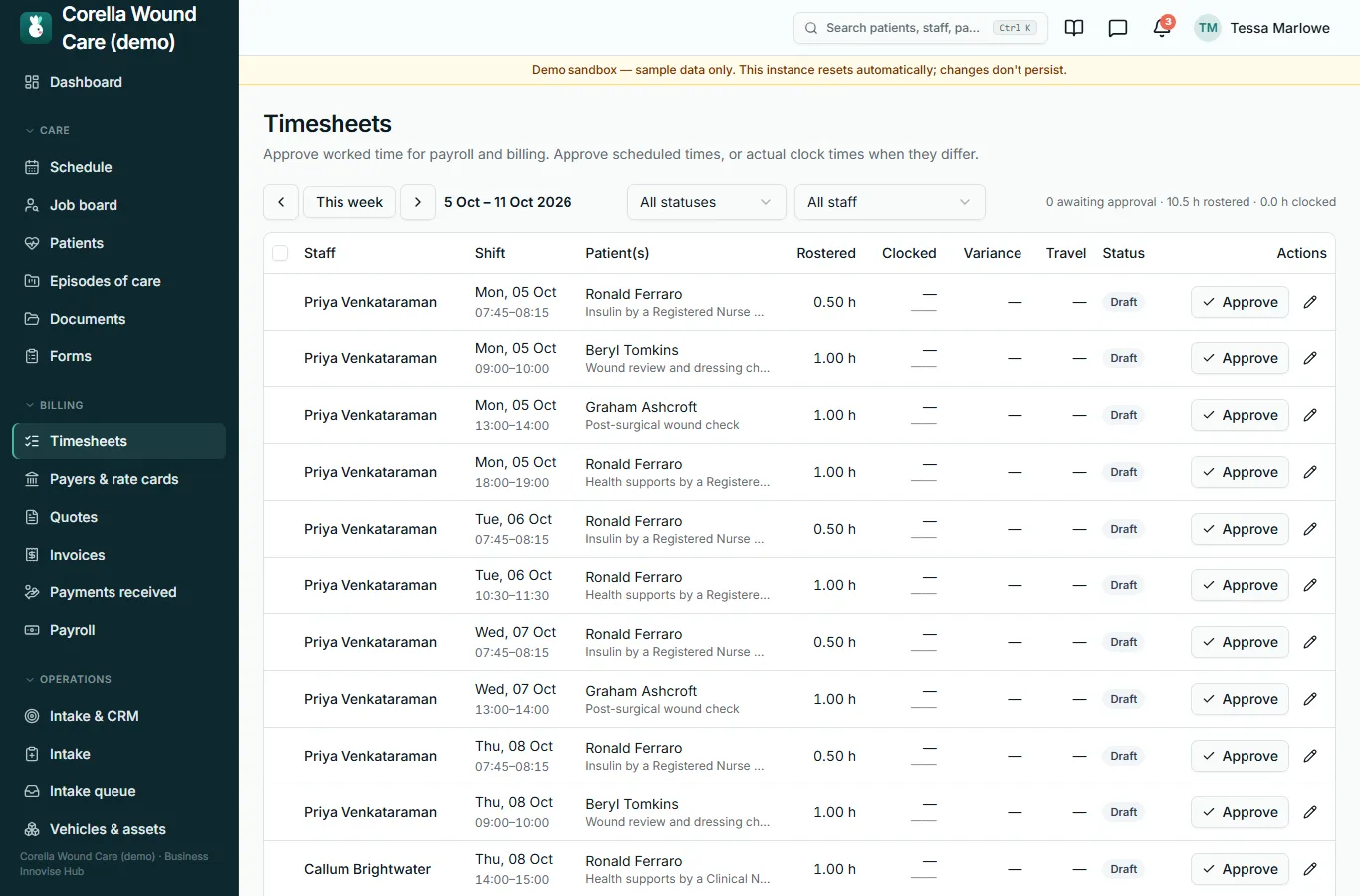This screenshot has height=896, width=1360.
Task: Go to previous week arrow
Action: click(281, 202)
